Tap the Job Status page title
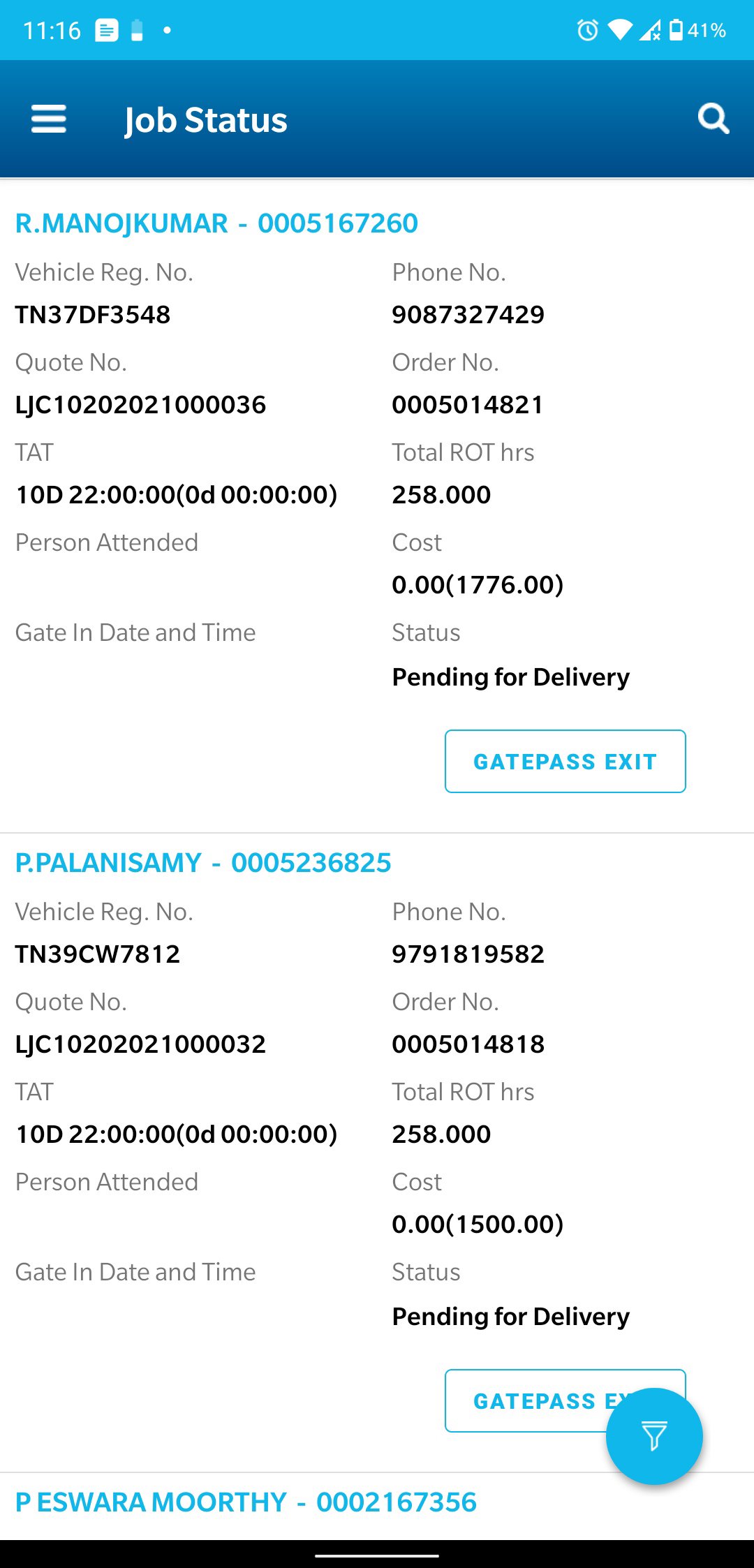Viewport: 754px width, 1568px height. click(x=206, y=120)
